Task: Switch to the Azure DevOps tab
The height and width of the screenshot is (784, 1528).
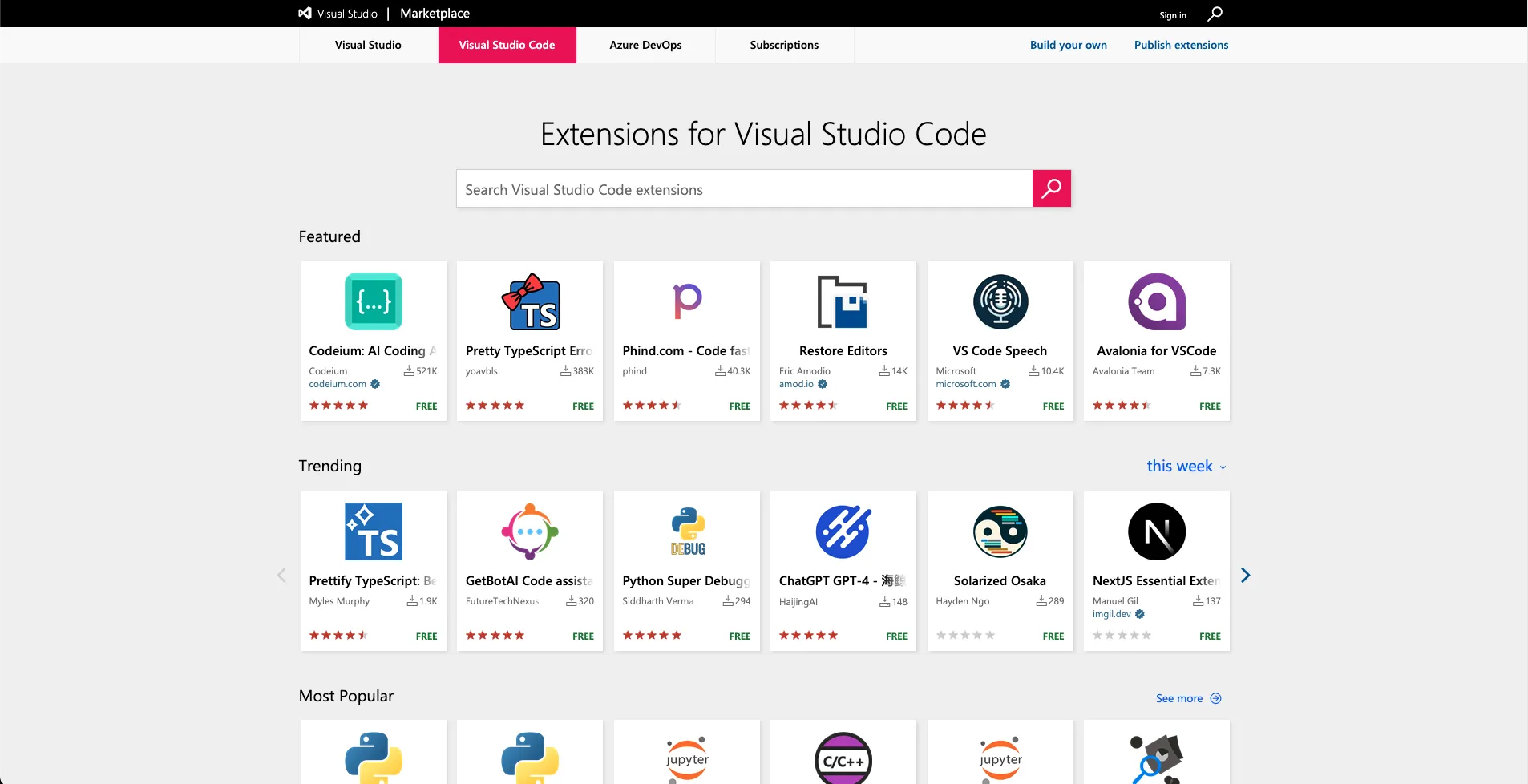Action: coord(645,45)
